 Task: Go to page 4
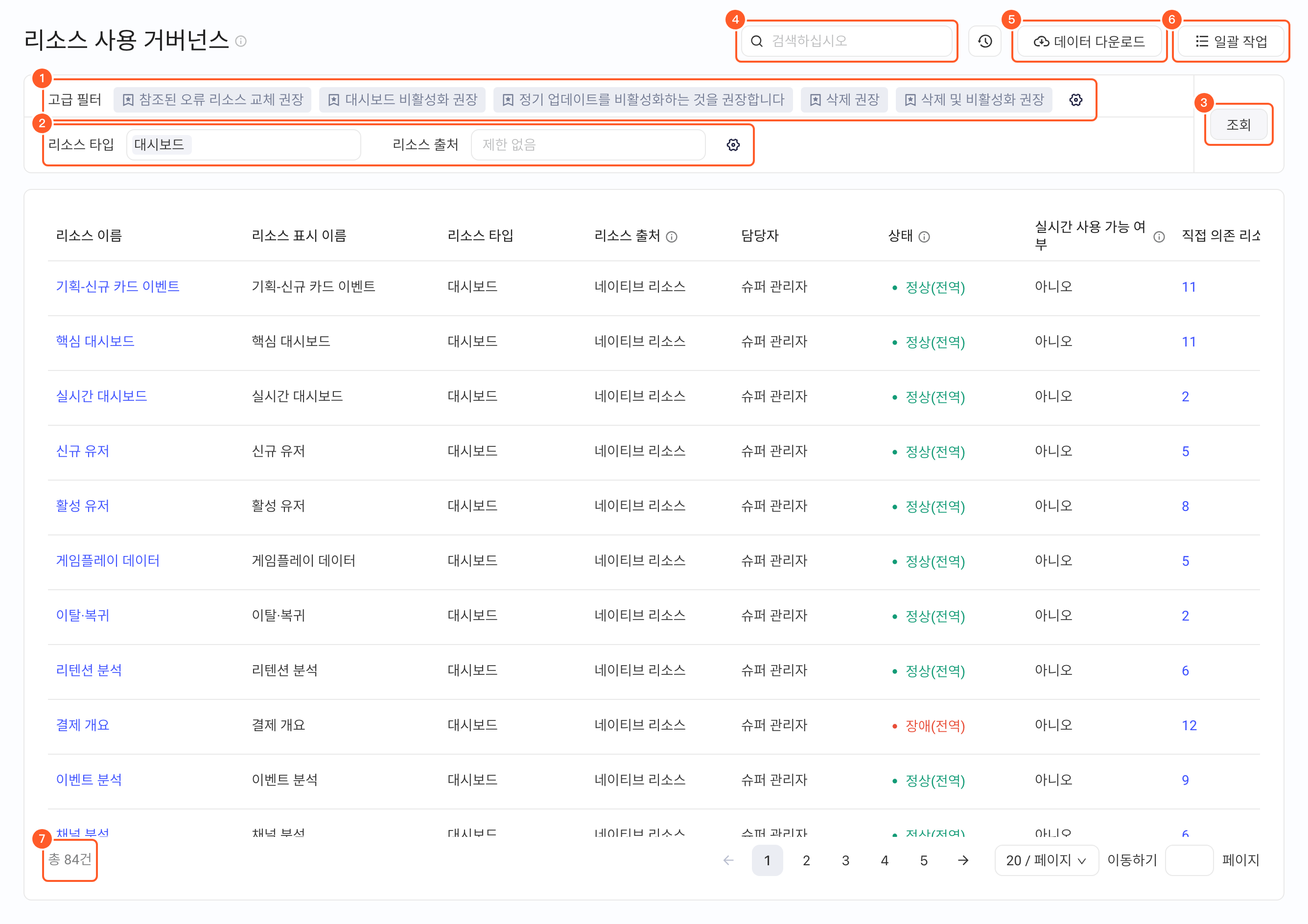pyautogui.click(x=885, y=860)
